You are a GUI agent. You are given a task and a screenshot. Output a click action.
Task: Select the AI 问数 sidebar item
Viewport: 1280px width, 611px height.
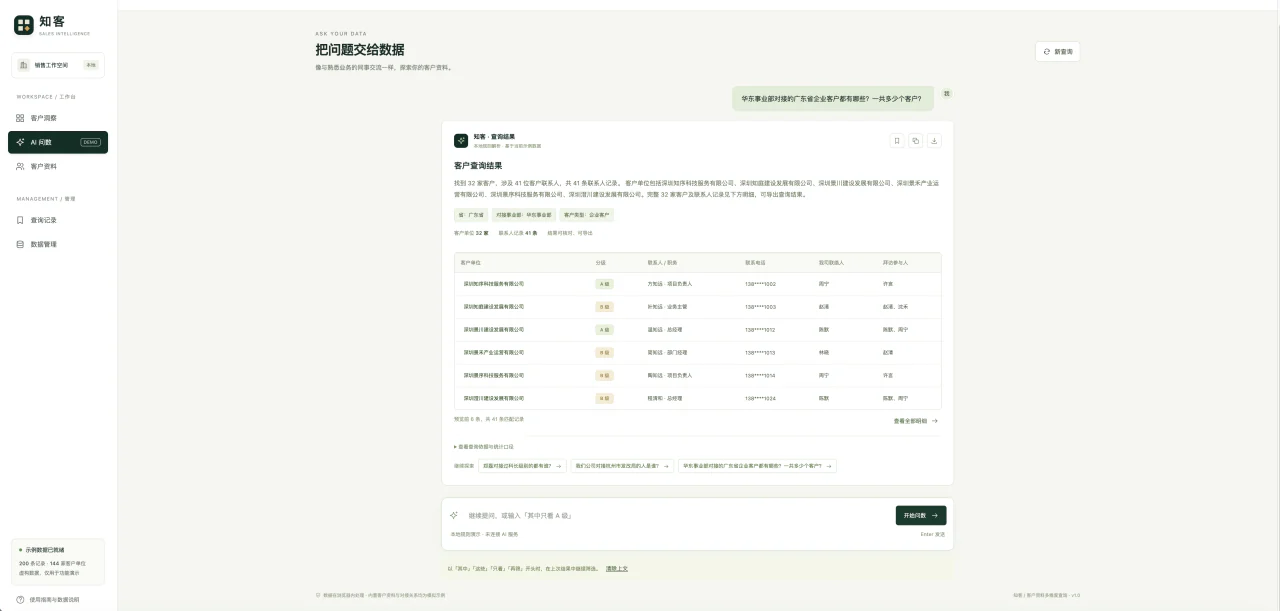coord(58,142)
